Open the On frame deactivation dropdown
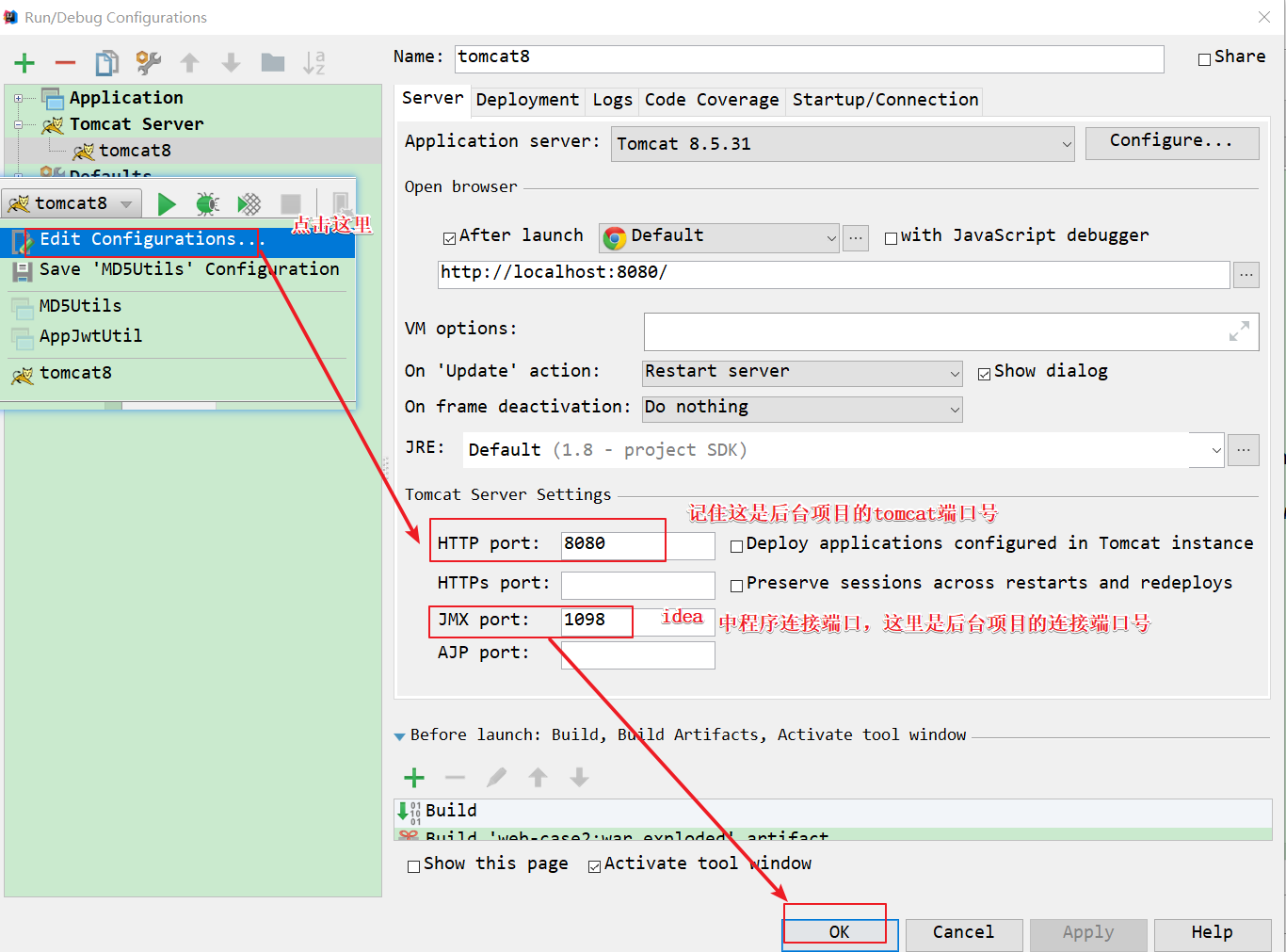 pyautogui.click(x=802, y=409)
